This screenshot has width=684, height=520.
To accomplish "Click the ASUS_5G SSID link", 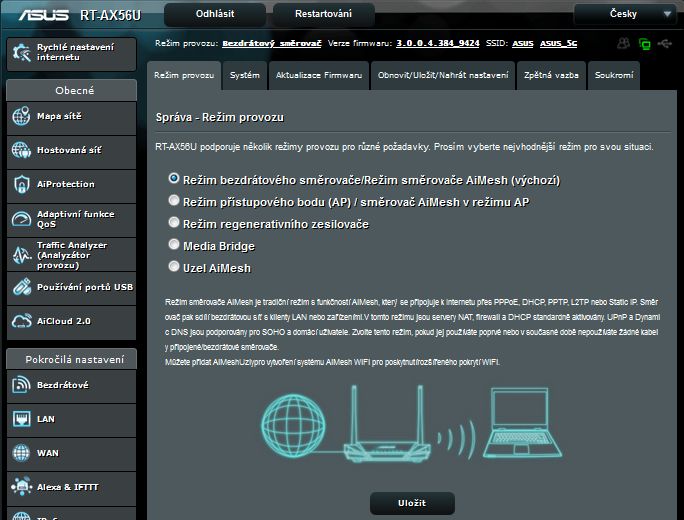I will tap(556, 44).
